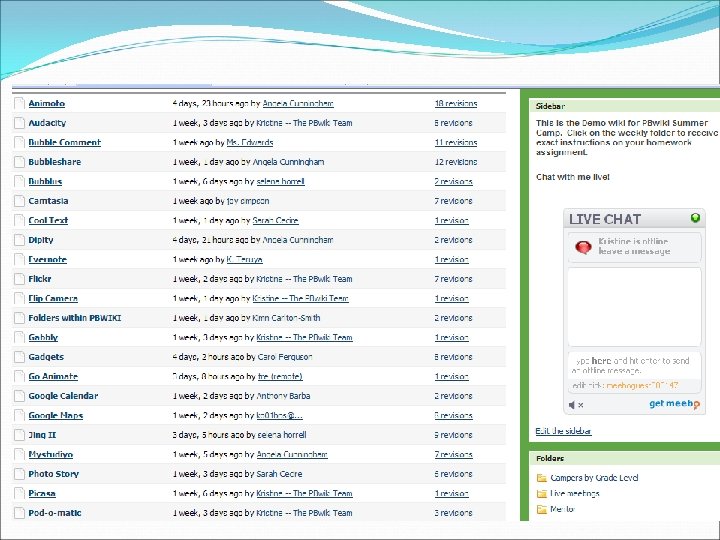Click the page icon beside Picasa
720x540 pixels.
[19, 494]
